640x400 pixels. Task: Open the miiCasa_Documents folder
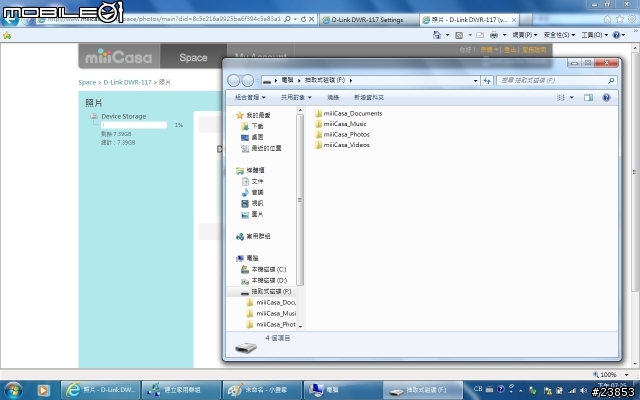349,113
